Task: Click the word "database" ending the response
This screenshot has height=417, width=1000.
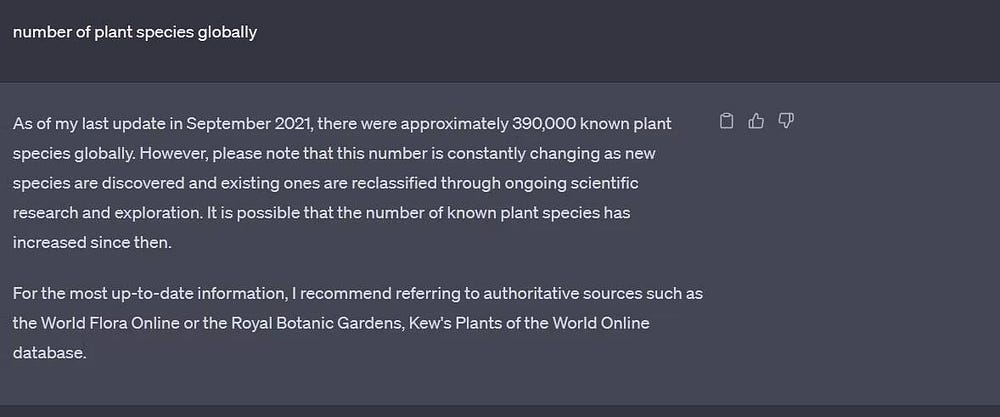Action: (x=49, y=353)
